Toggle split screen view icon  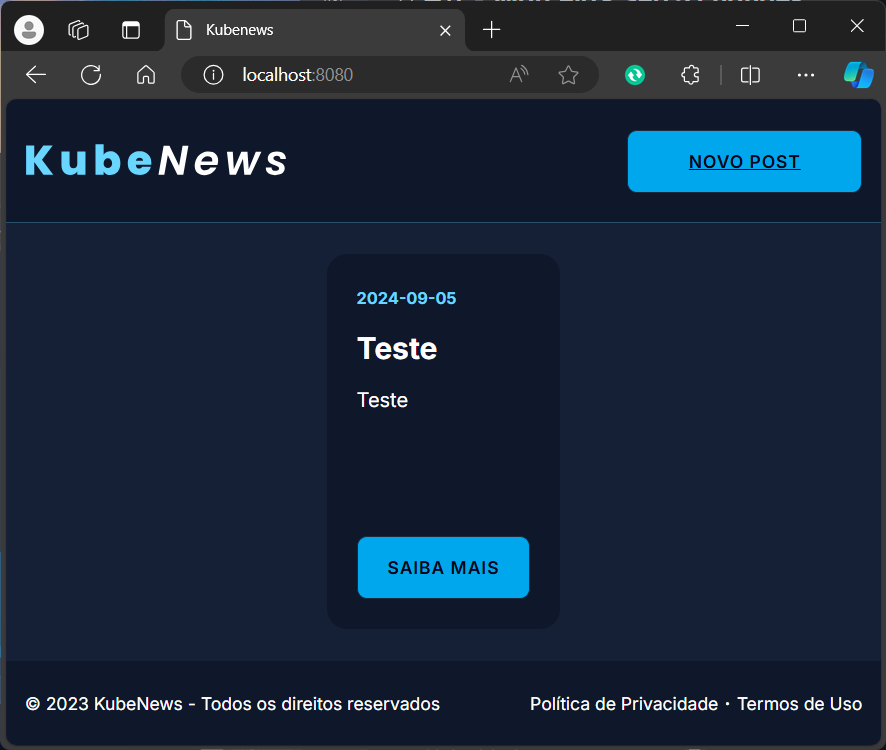point(750,75)
